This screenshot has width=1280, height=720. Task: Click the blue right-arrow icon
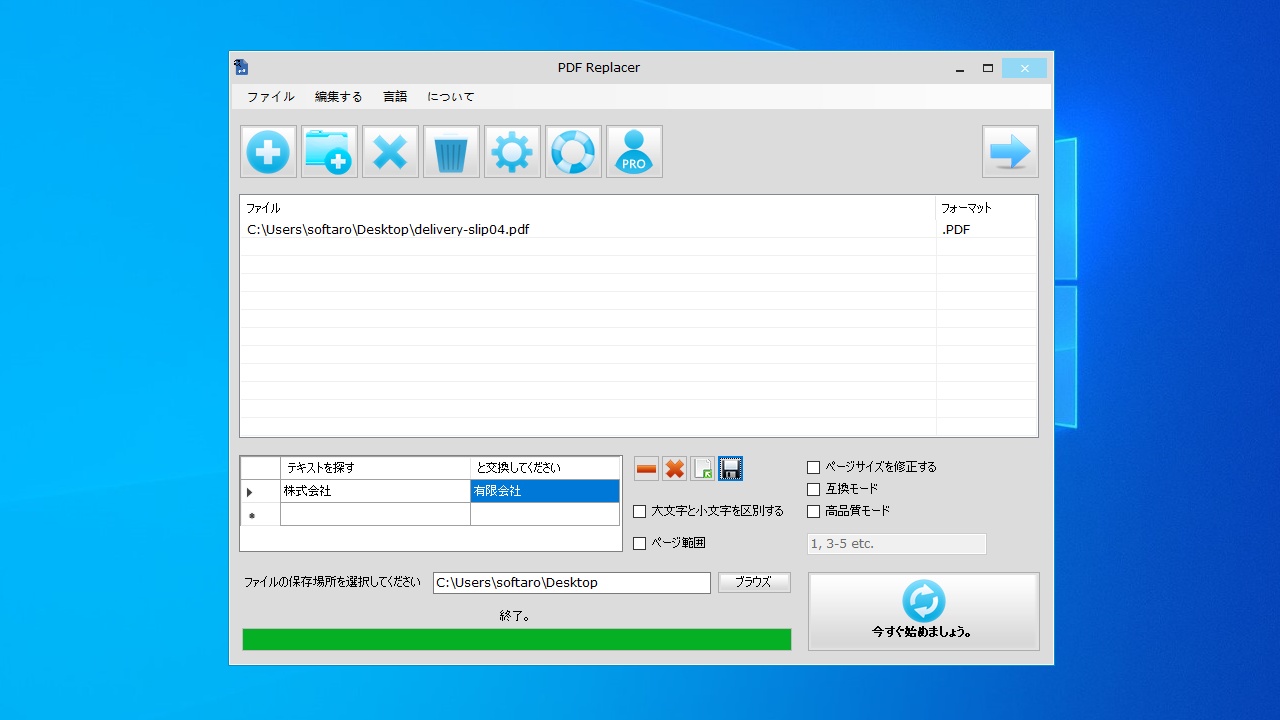coord(1010,152)
